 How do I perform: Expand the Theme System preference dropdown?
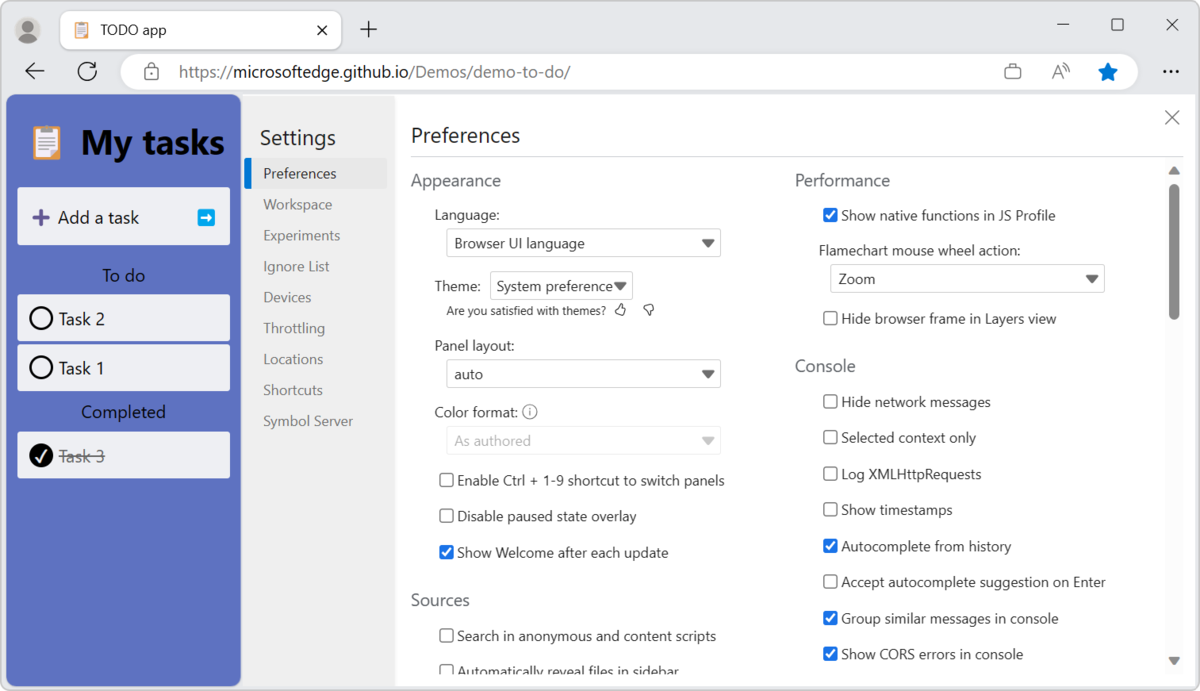pos(561,286)
